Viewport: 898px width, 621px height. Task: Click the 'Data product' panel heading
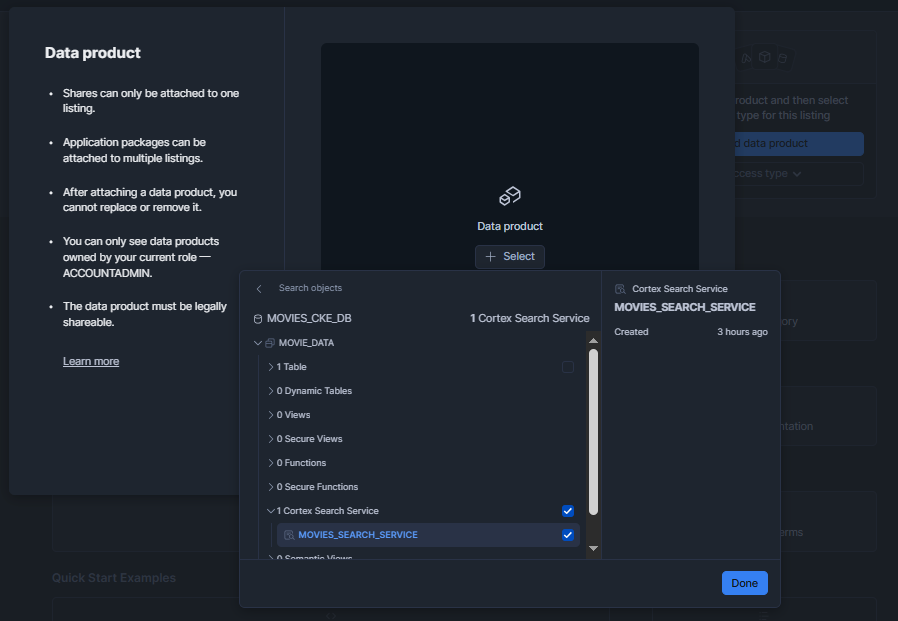(x=93, y=53)
